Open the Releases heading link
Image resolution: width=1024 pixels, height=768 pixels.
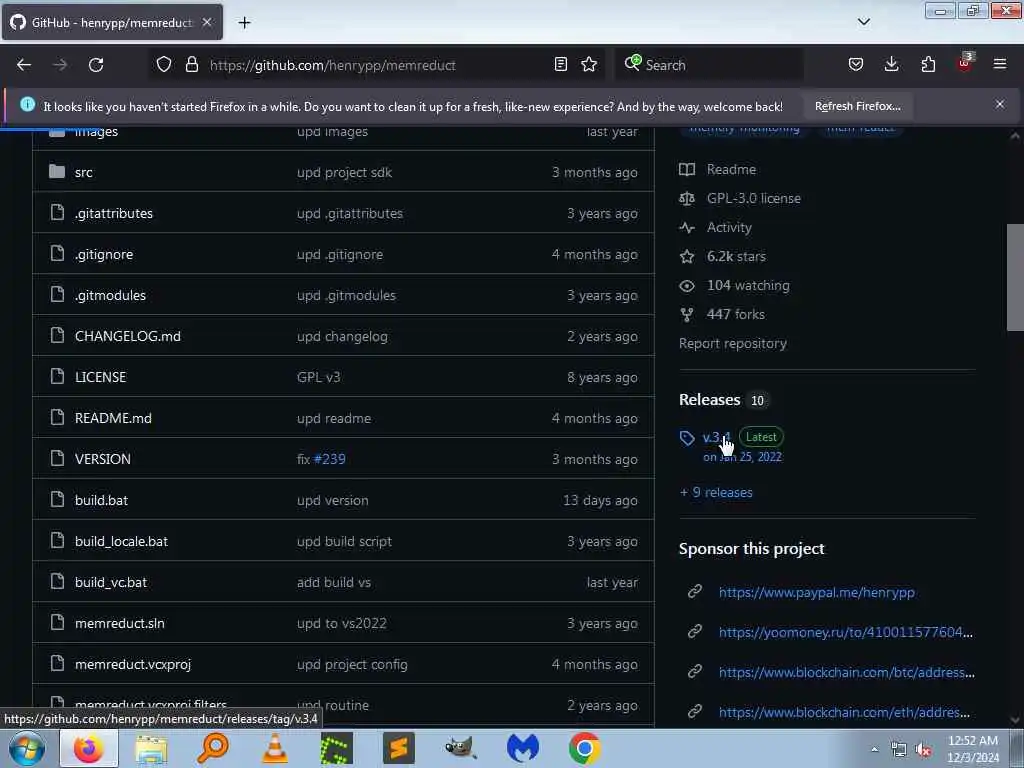(709, 400)
